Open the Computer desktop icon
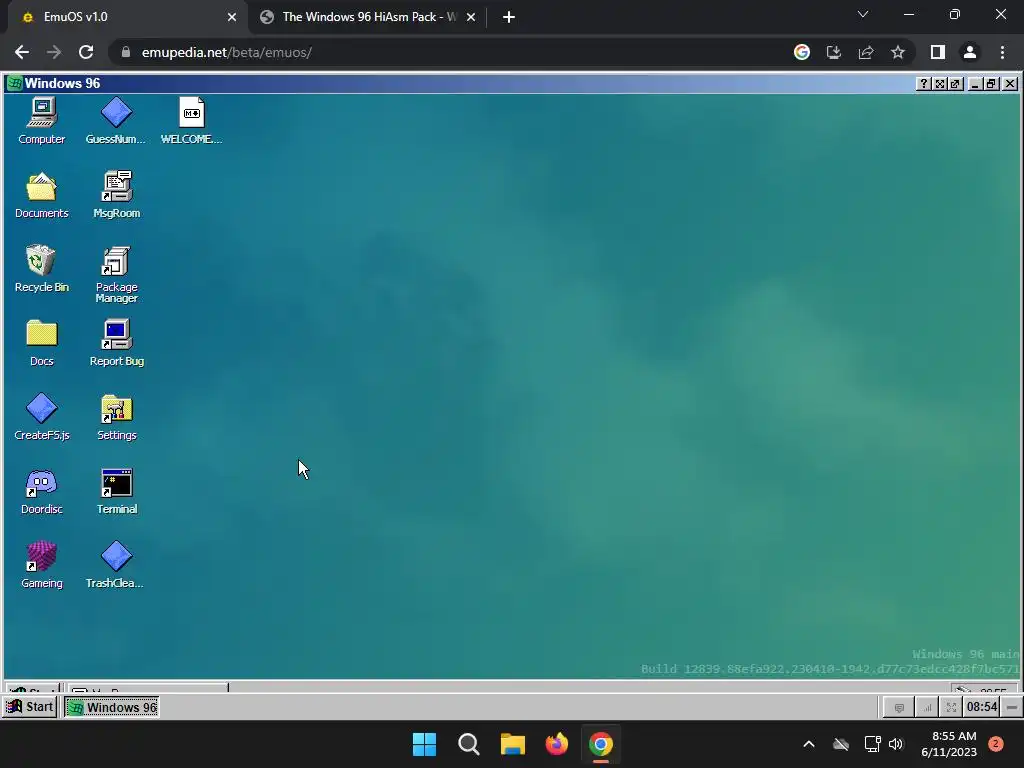 tap(41, 121)
